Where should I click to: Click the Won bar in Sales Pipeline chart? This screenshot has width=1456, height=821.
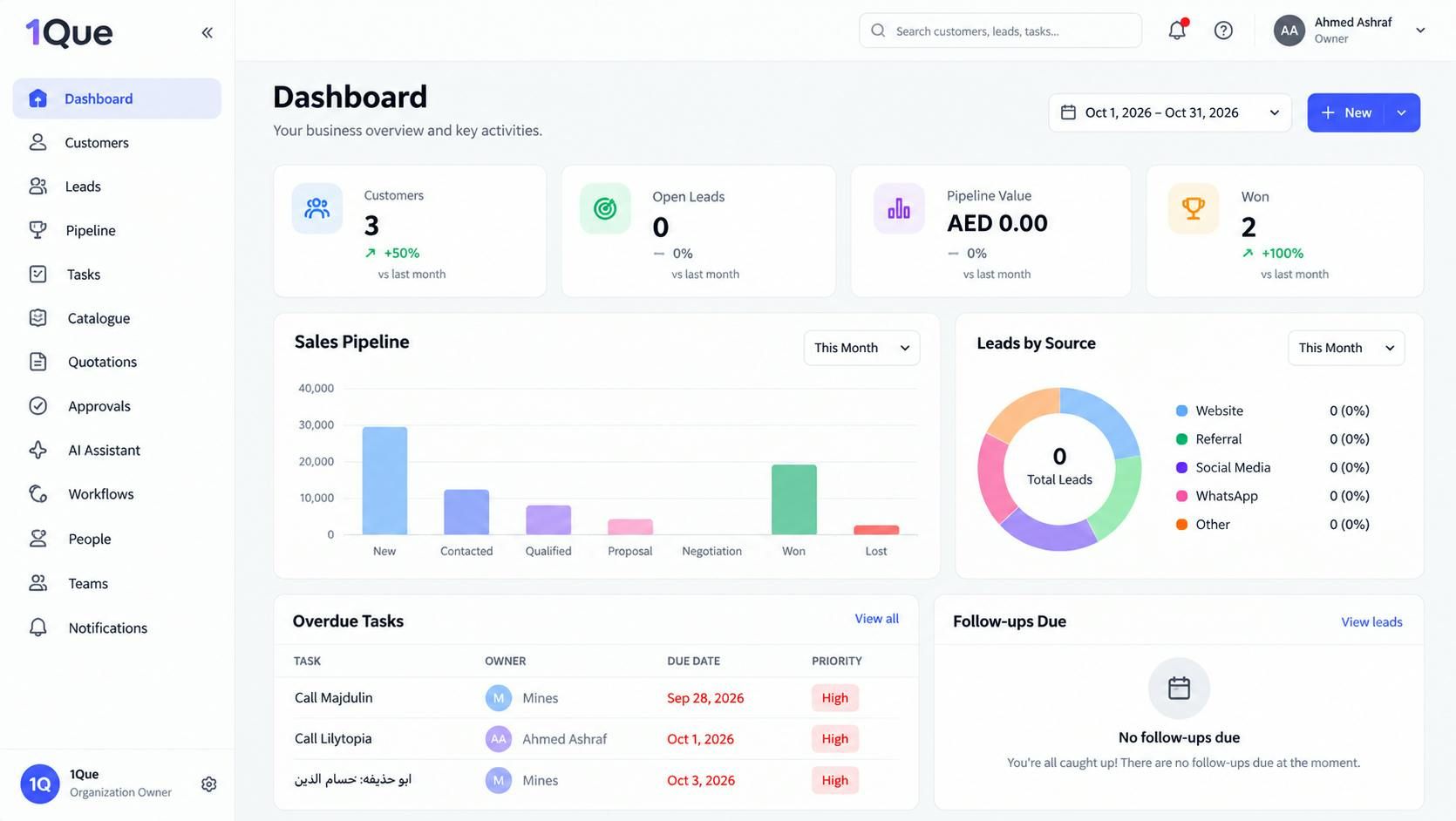[793, 499]
